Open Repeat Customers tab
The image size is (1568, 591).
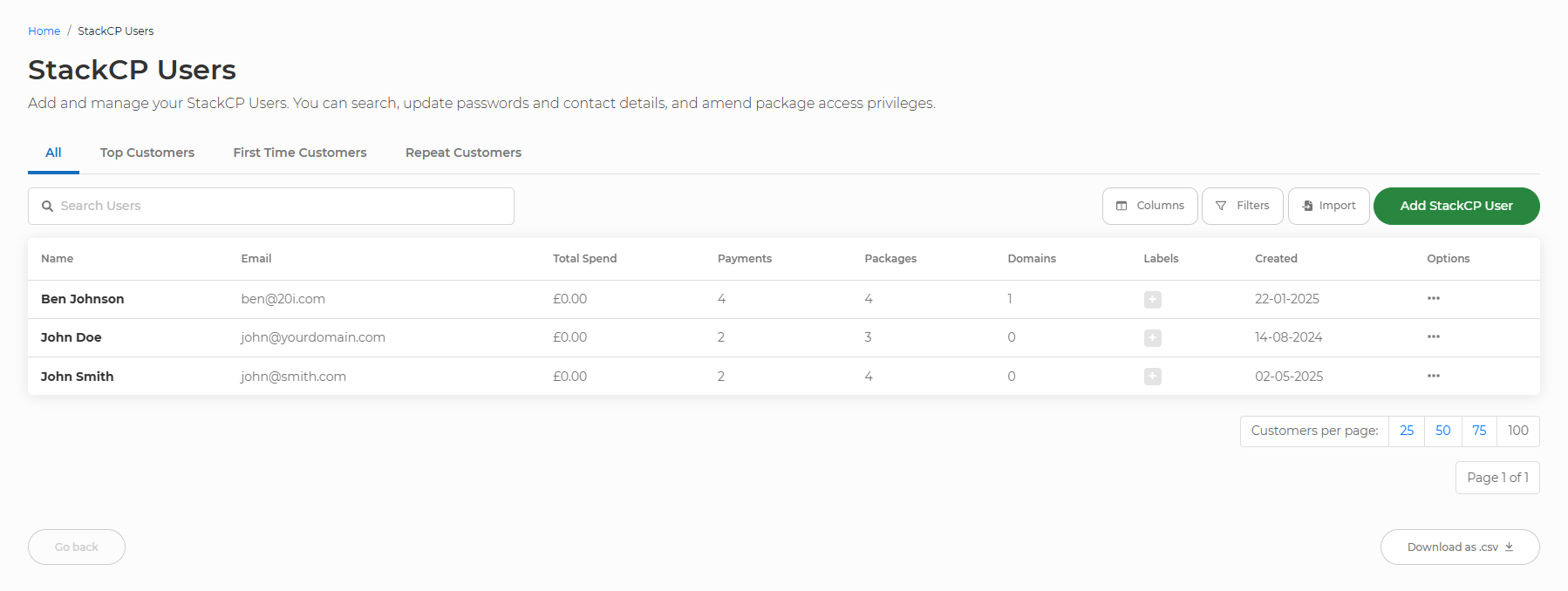(x=463, y=153)
